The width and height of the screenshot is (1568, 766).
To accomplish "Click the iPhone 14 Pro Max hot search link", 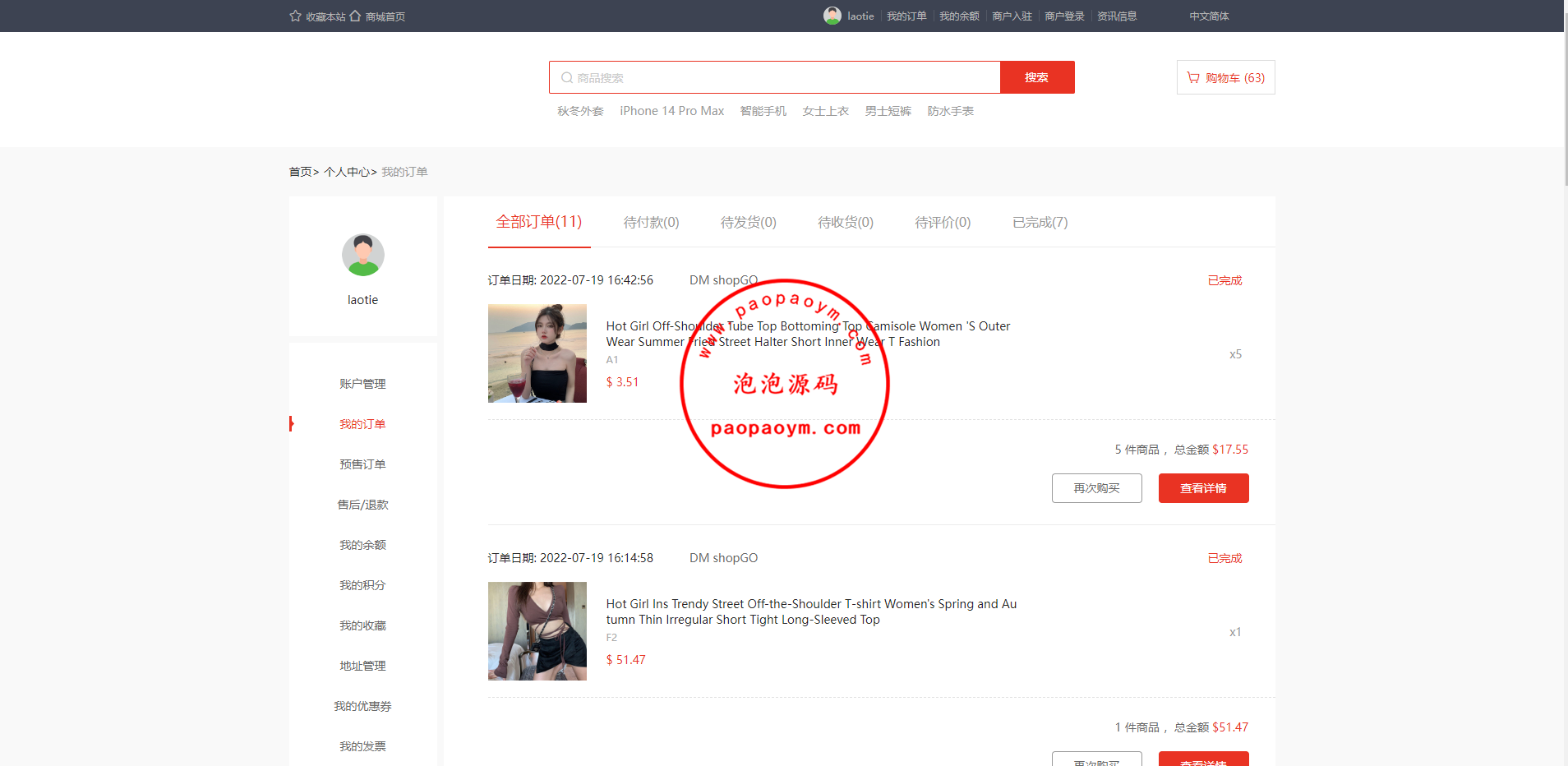I will pos(671,111).
